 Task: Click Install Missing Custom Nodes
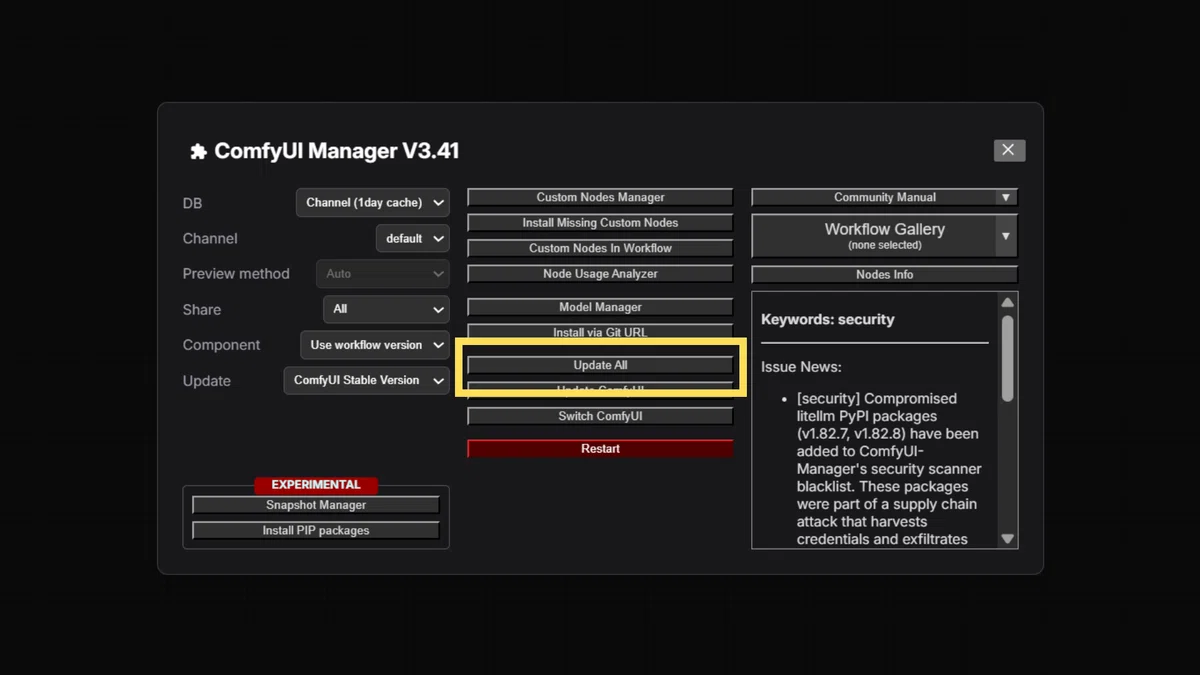pyautogui.click(x=600, y=223)
